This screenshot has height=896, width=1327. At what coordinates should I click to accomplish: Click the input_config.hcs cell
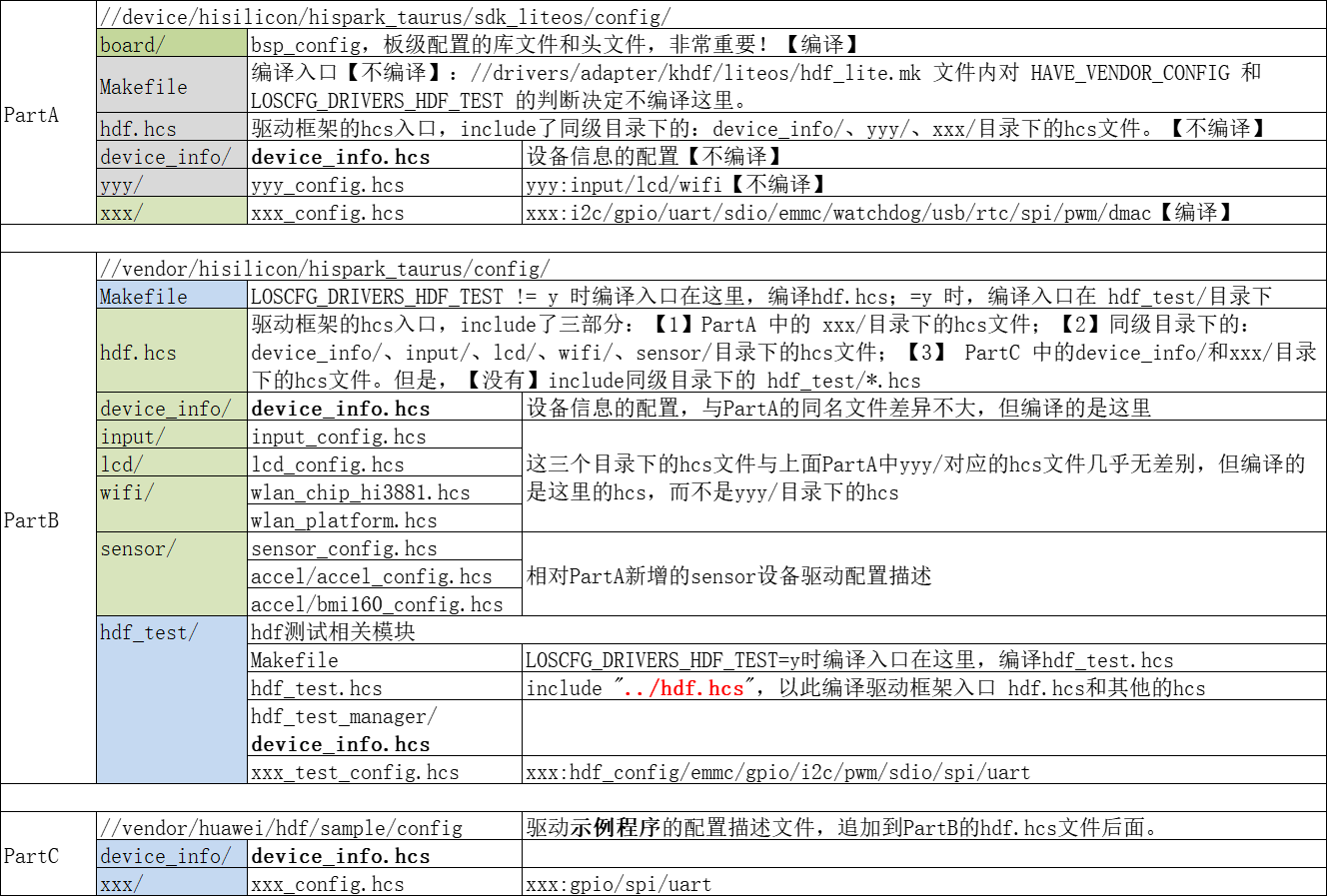pos(385,435)
